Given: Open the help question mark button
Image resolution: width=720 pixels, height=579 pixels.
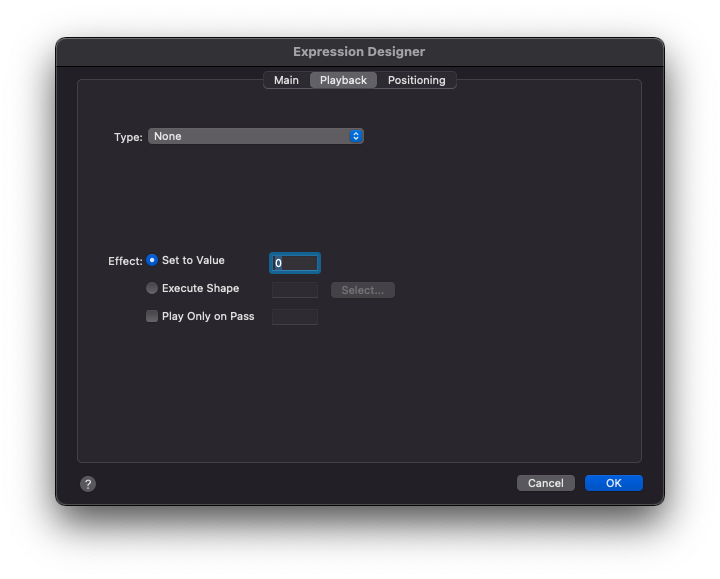Looking at the screenshot, I should click(88, 484).
